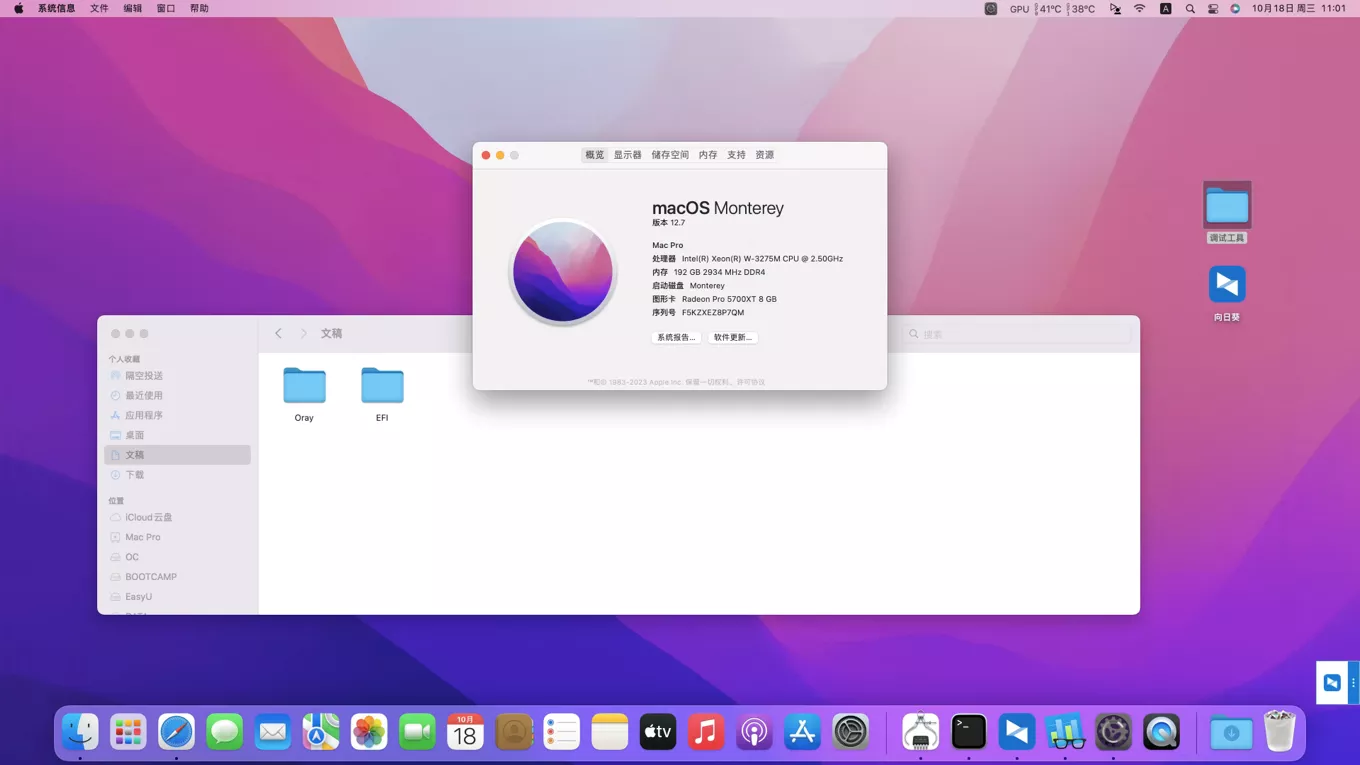Open the Music app from the Dock
Image resolution: width=1360 pixels, height=765 pixels.
coord(705,732)
